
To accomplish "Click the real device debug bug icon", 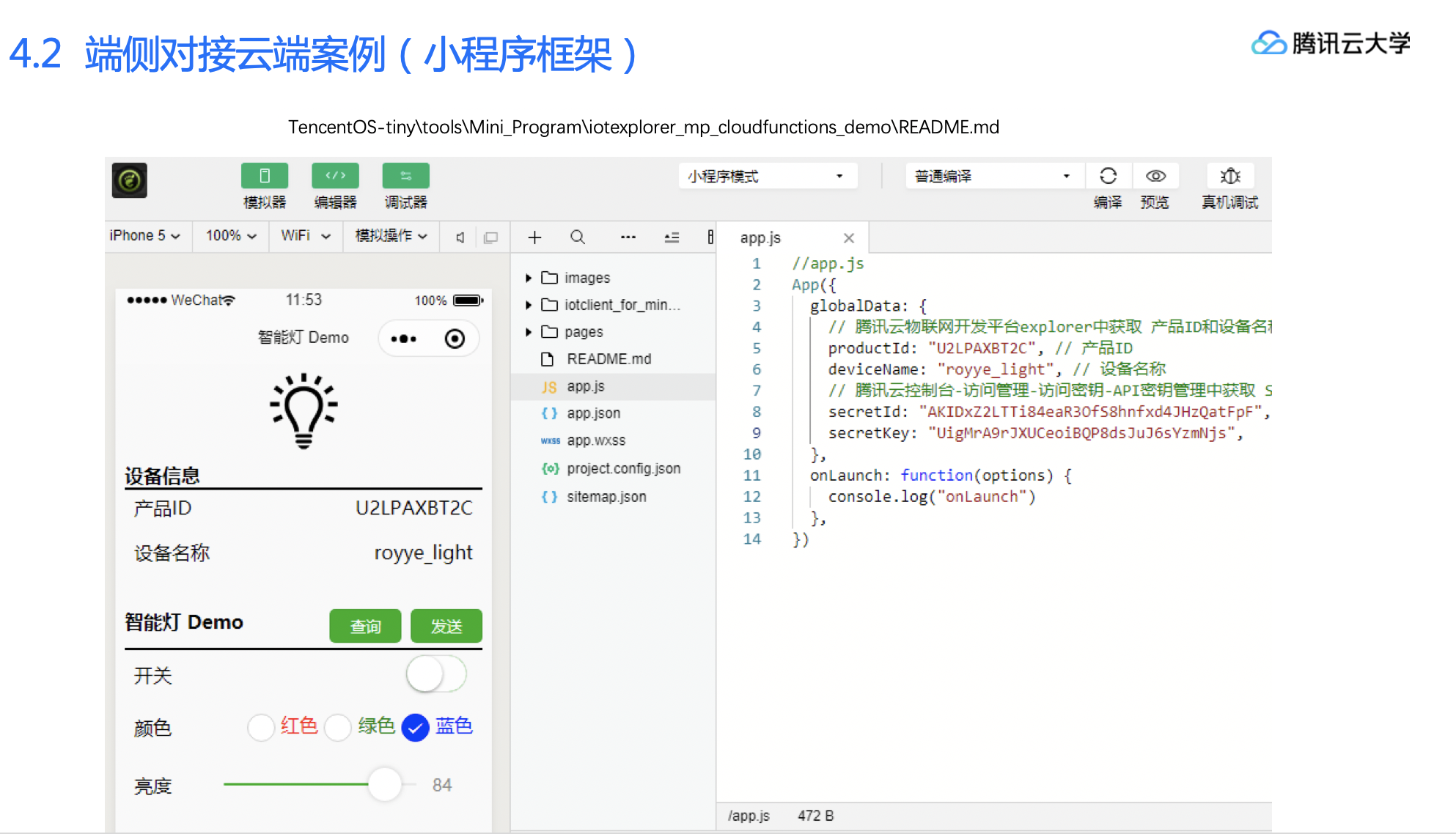I will click(1229, 177).
